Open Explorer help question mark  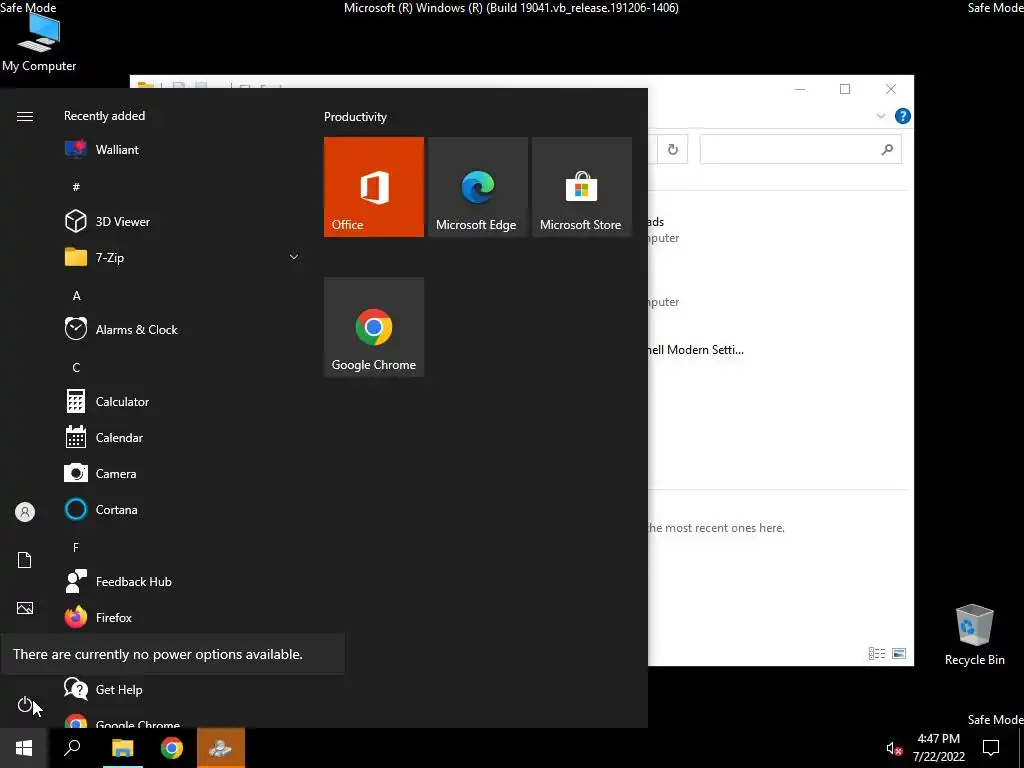click(903, 116)
